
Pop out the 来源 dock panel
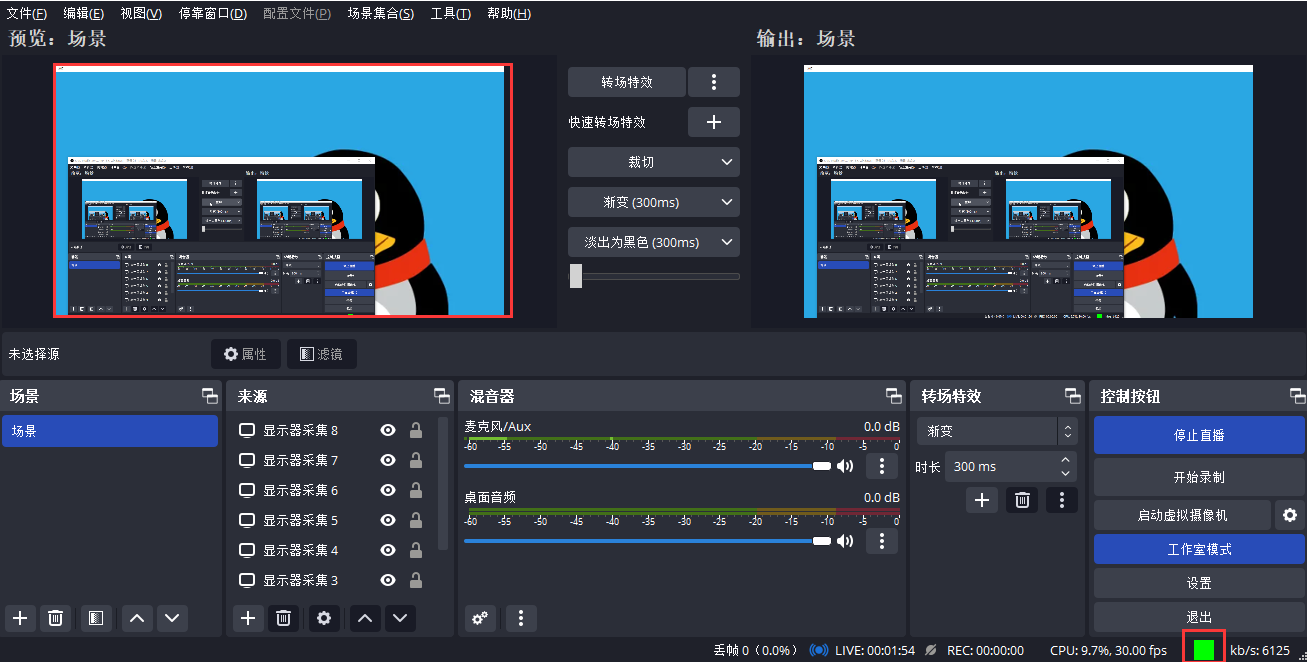[442, 396]
